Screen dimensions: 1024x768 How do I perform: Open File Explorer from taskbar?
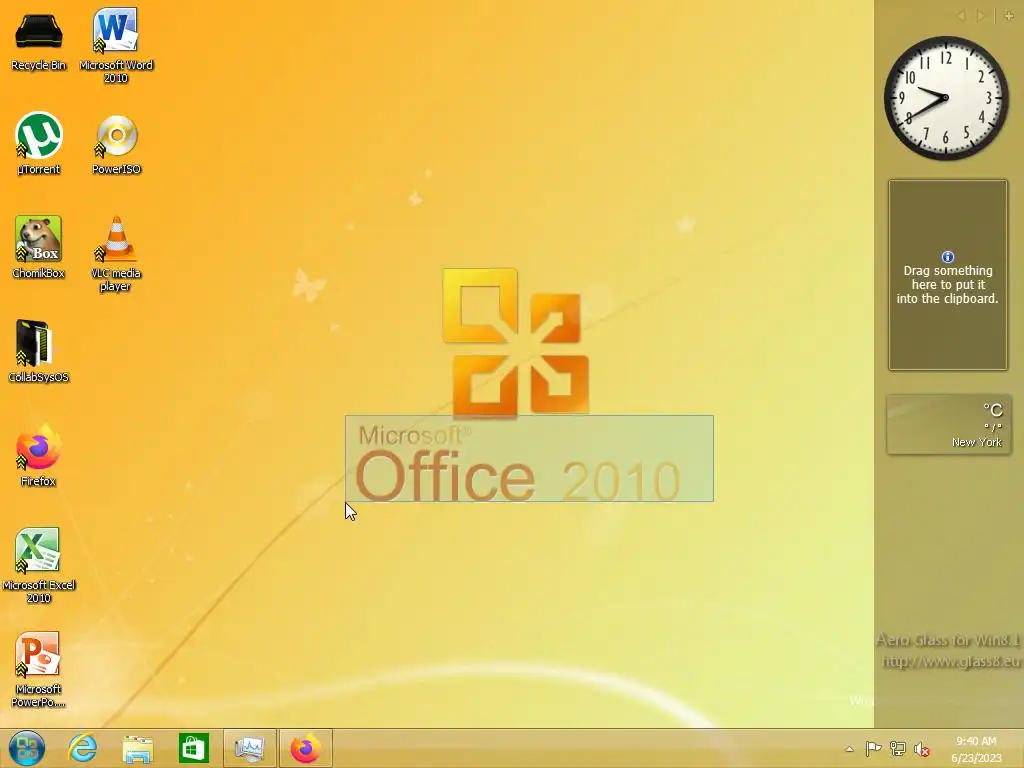coord(138,748)
